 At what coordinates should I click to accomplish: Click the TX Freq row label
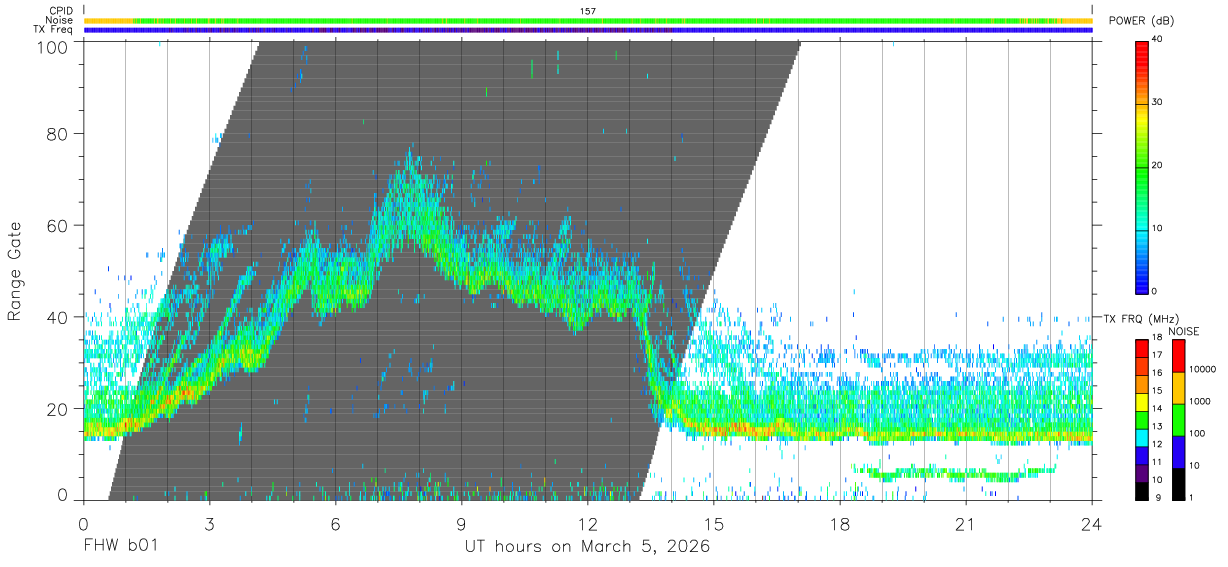54,29
